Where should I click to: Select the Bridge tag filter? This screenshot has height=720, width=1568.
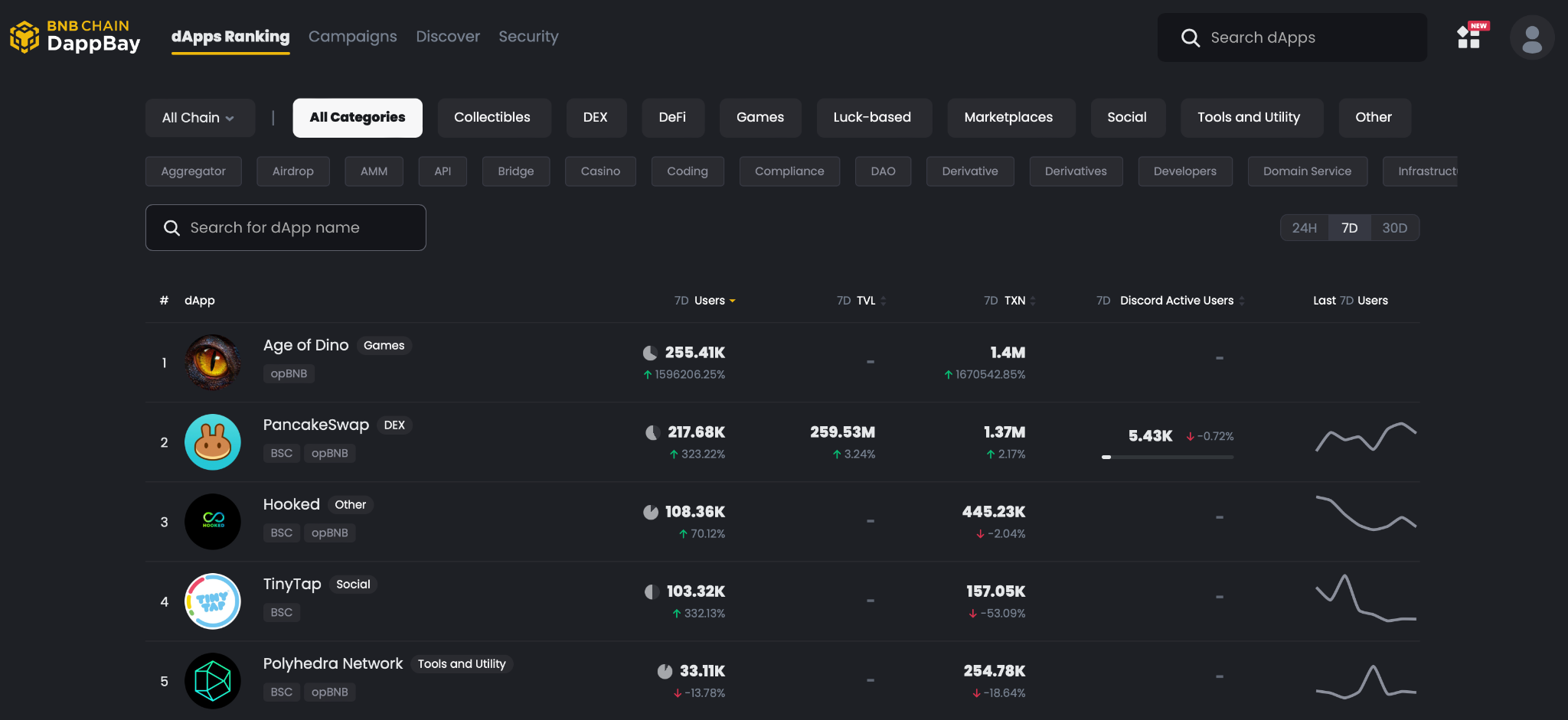[x=515, y=171]
